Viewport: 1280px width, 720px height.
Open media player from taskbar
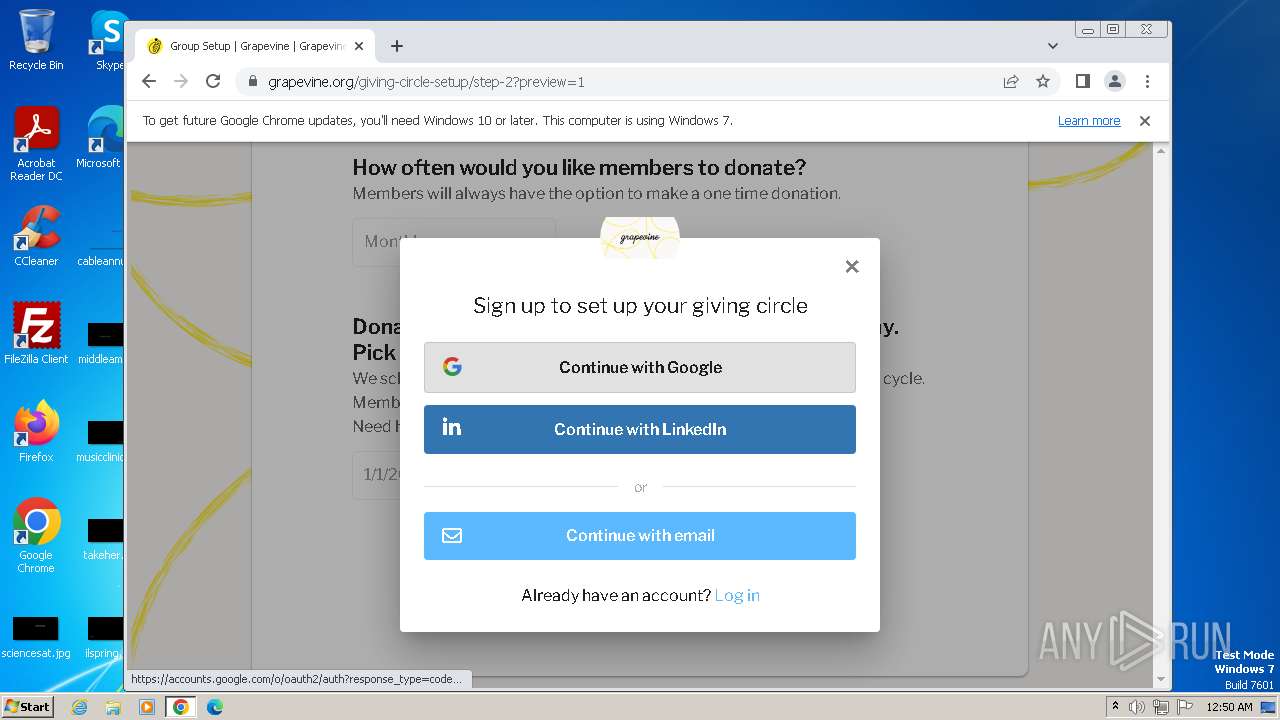[x=147, y=707]
